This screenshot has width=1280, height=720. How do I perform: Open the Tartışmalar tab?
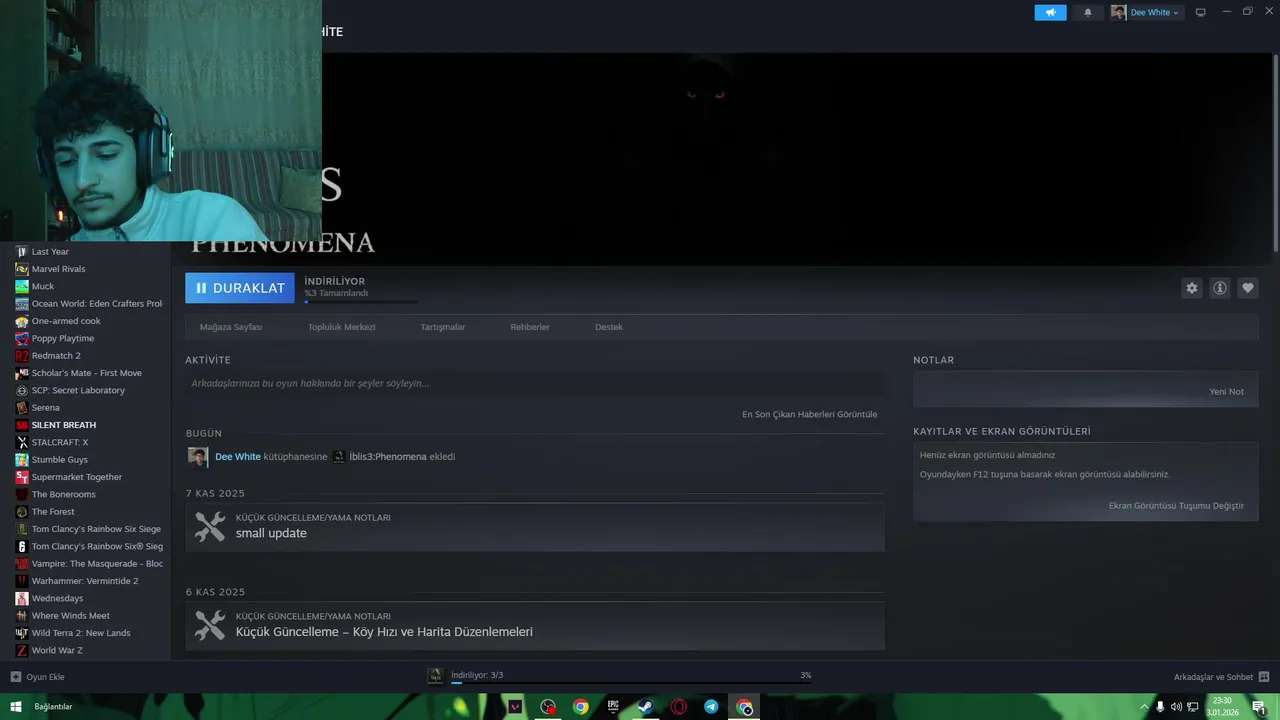click(x=443, y=327)
